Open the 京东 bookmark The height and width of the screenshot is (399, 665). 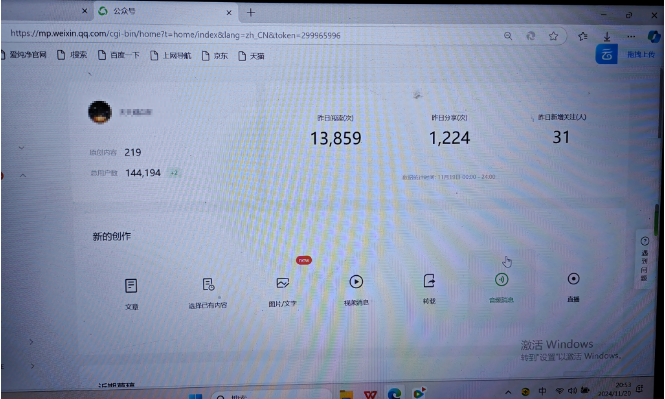215,56
